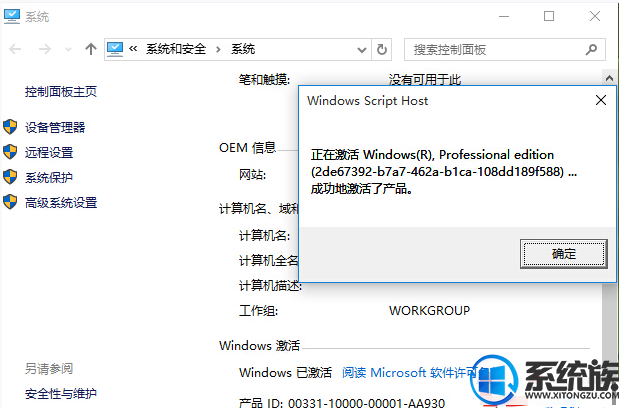Click the 计算机描述 label
619x408 pixels.
pyautogui.click(x=270, y=285)
